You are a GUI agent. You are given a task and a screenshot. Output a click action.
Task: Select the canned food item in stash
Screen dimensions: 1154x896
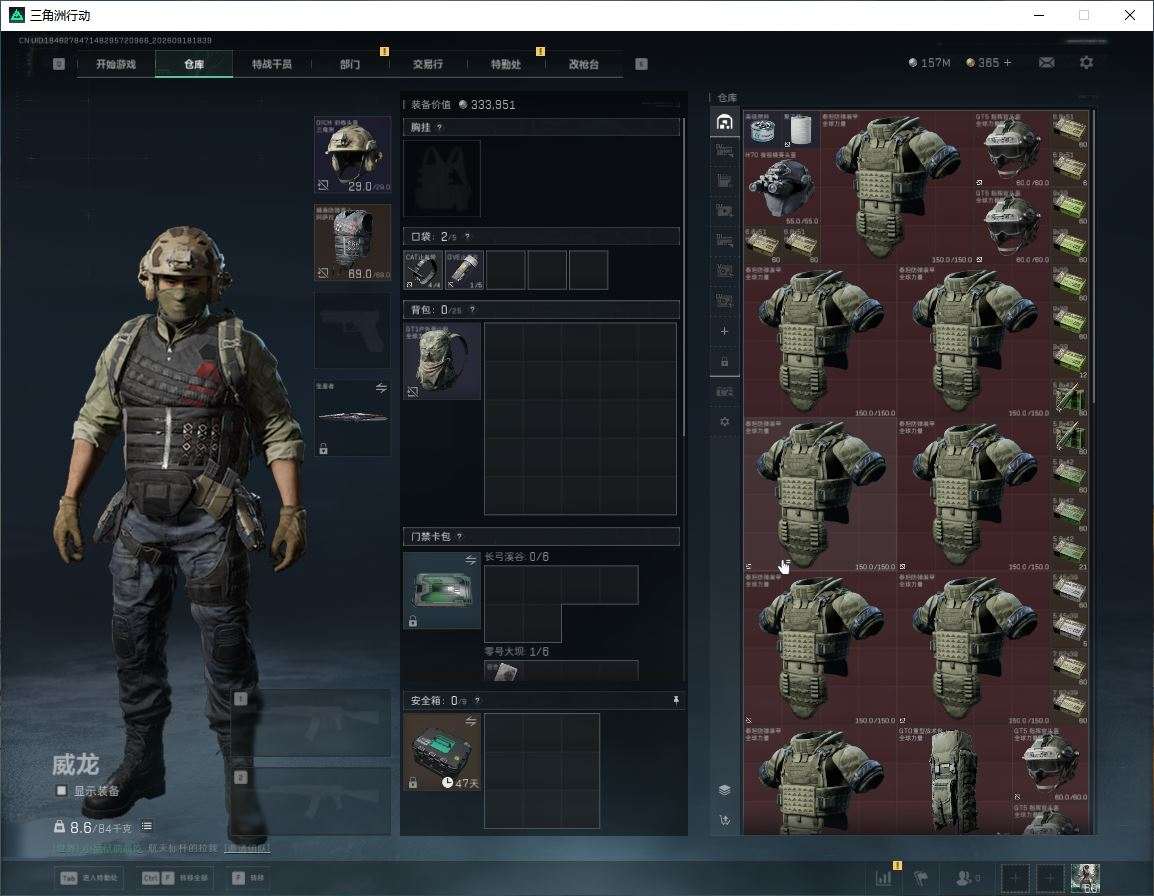[x=762, y=131]
